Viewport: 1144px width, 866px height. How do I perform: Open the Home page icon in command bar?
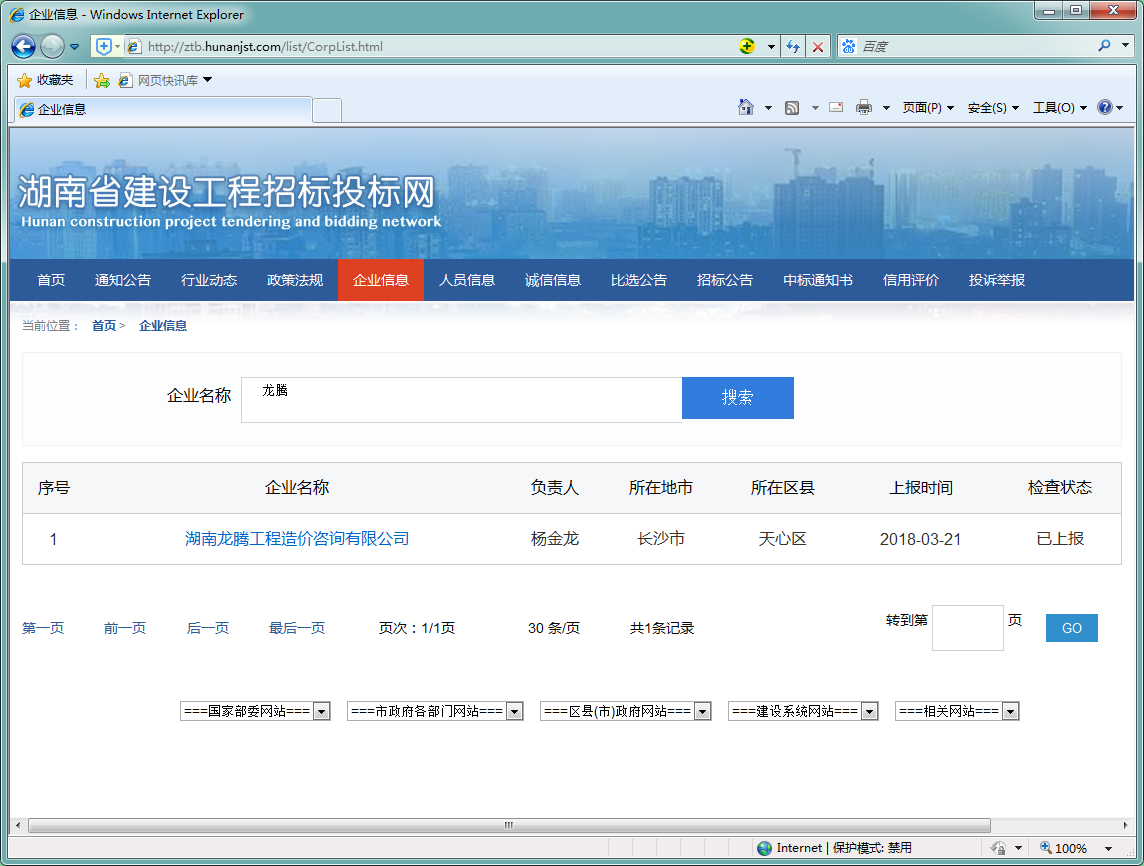[745, 107]
